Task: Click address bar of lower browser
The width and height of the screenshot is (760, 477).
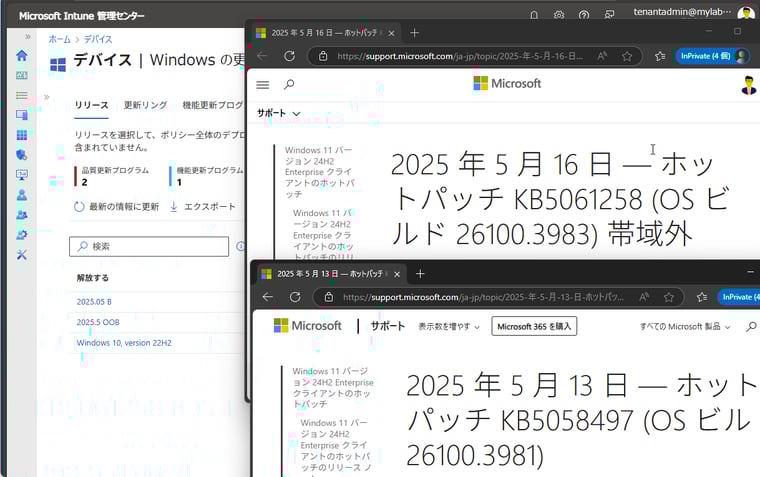Action: [483, 297]
